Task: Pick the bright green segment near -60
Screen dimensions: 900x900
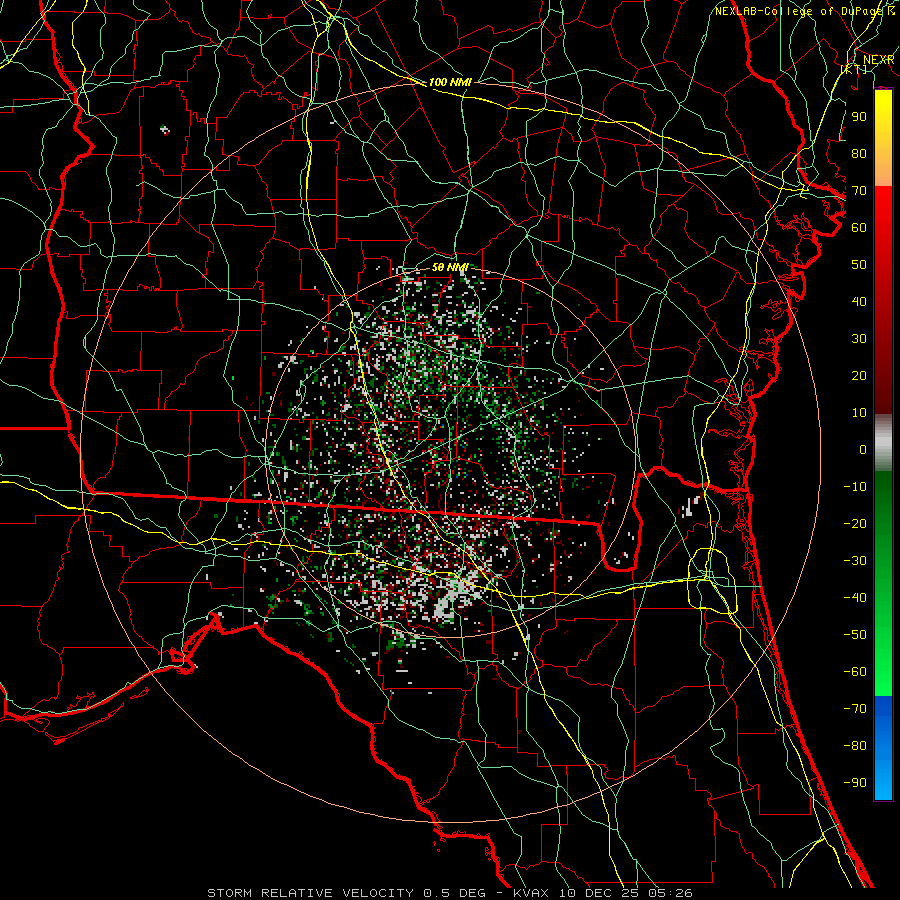Action: [x=883, y=672]
